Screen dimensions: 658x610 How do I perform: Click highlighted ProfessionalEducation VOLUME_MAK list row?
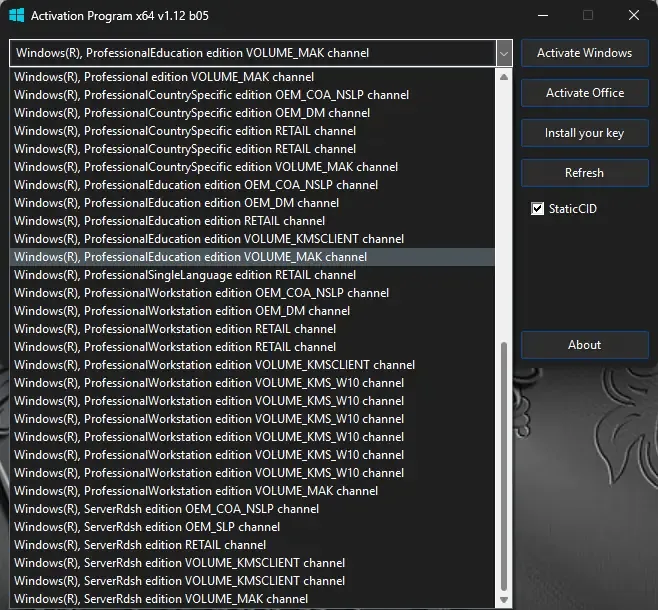(x=252, y=257)
